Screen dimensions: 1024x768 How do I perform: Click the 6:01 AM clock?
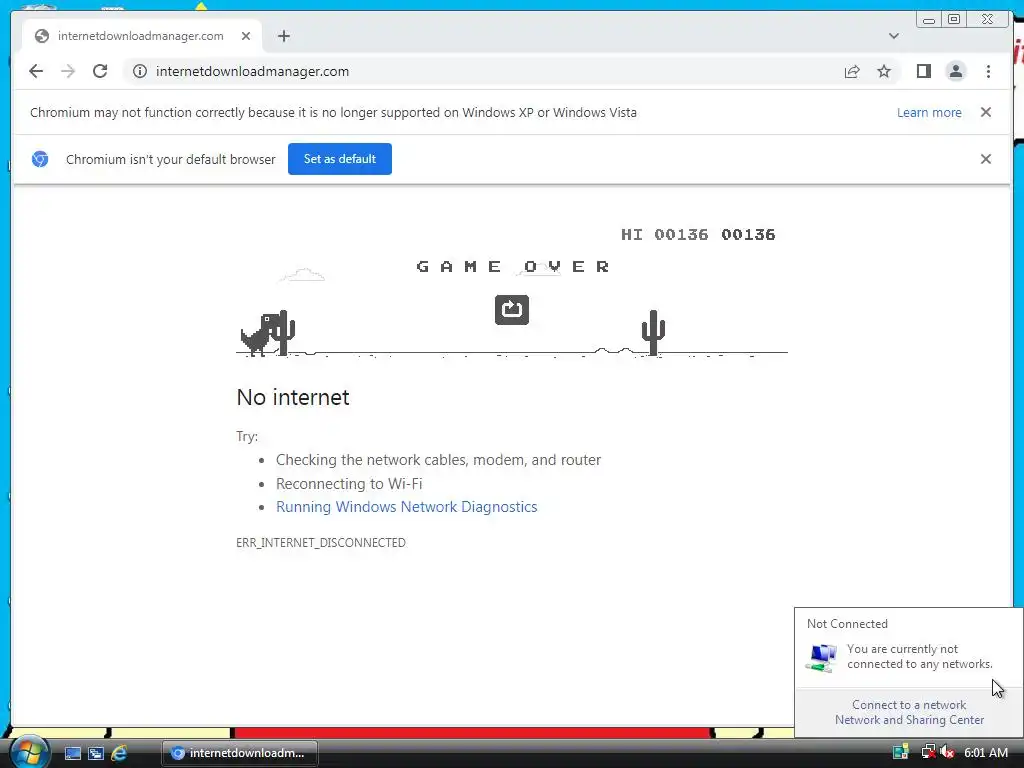point(985,752)
